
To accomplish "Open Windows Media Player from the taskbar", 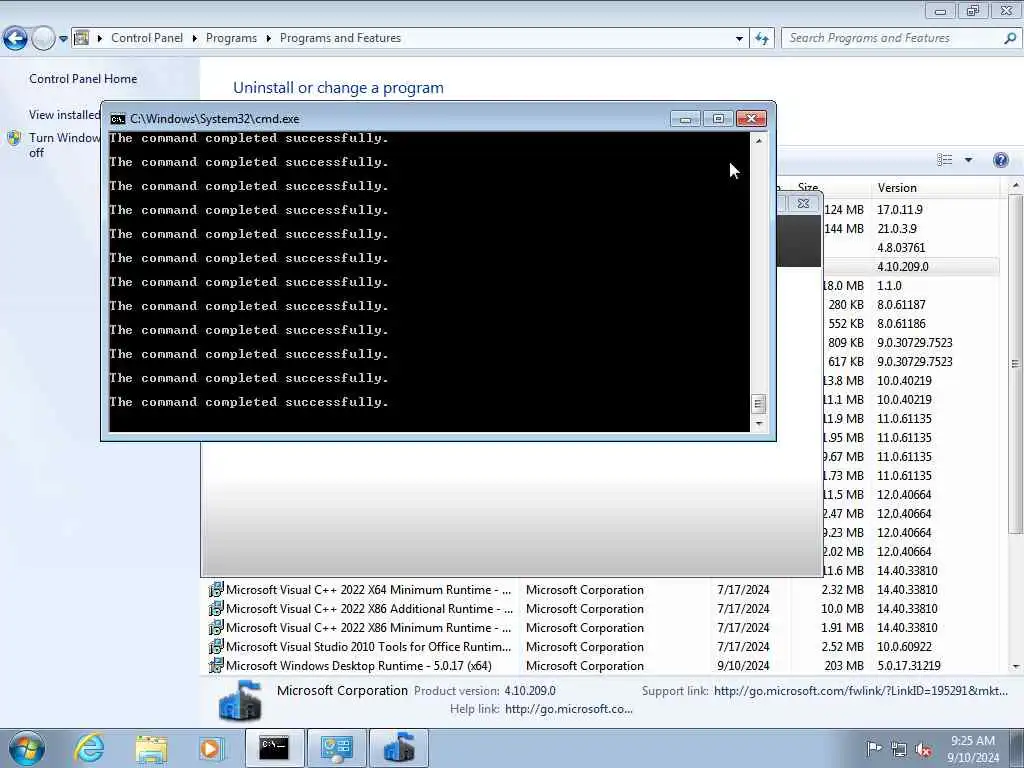I will coord(210,748).
